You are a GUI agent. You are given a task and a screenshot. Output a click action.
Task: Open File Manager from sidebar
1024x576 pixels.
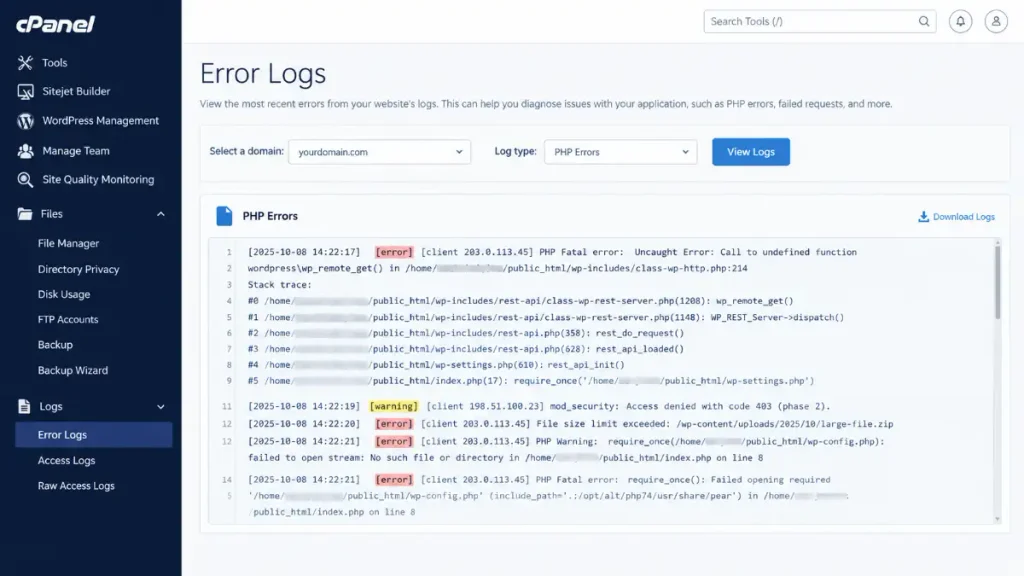pos(69,243)
